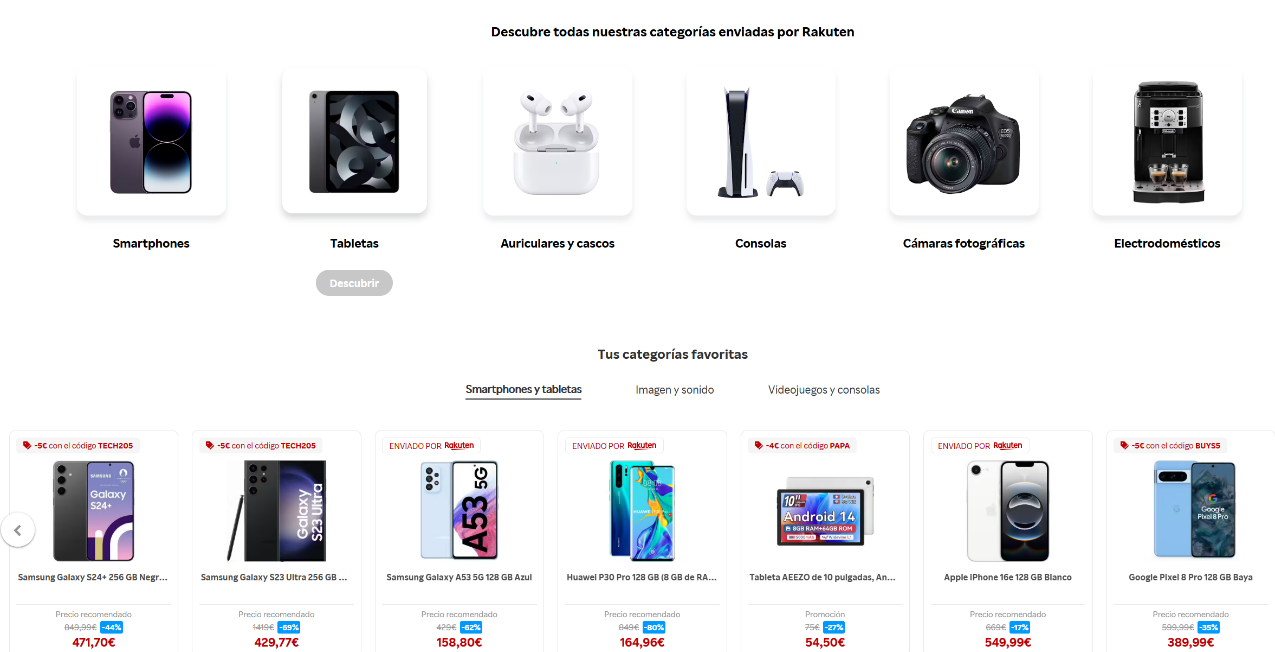
Task: Open the coffee machine Electrodomésticos tile
Action: point(1167,142)
